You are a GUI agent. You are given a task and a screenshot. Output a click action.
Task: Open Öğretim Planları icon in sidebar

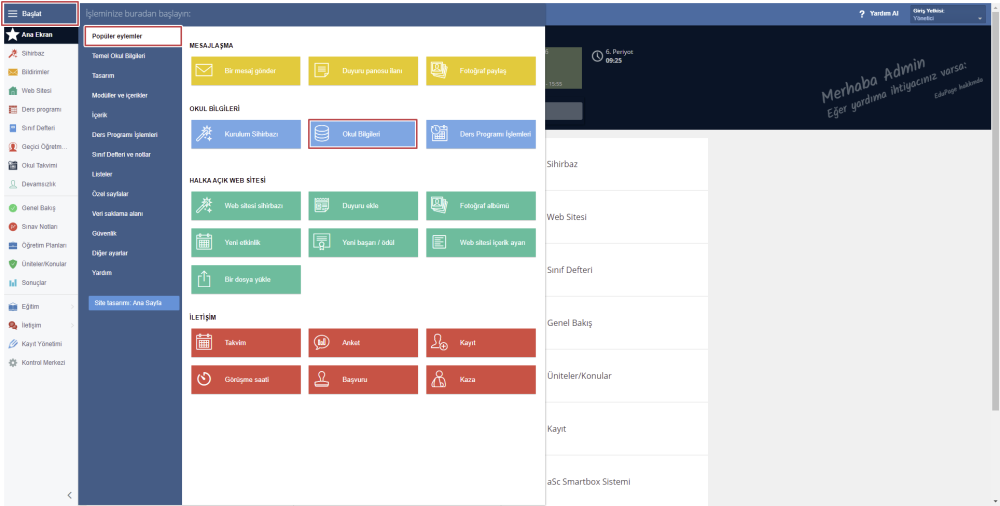point(13,245)
